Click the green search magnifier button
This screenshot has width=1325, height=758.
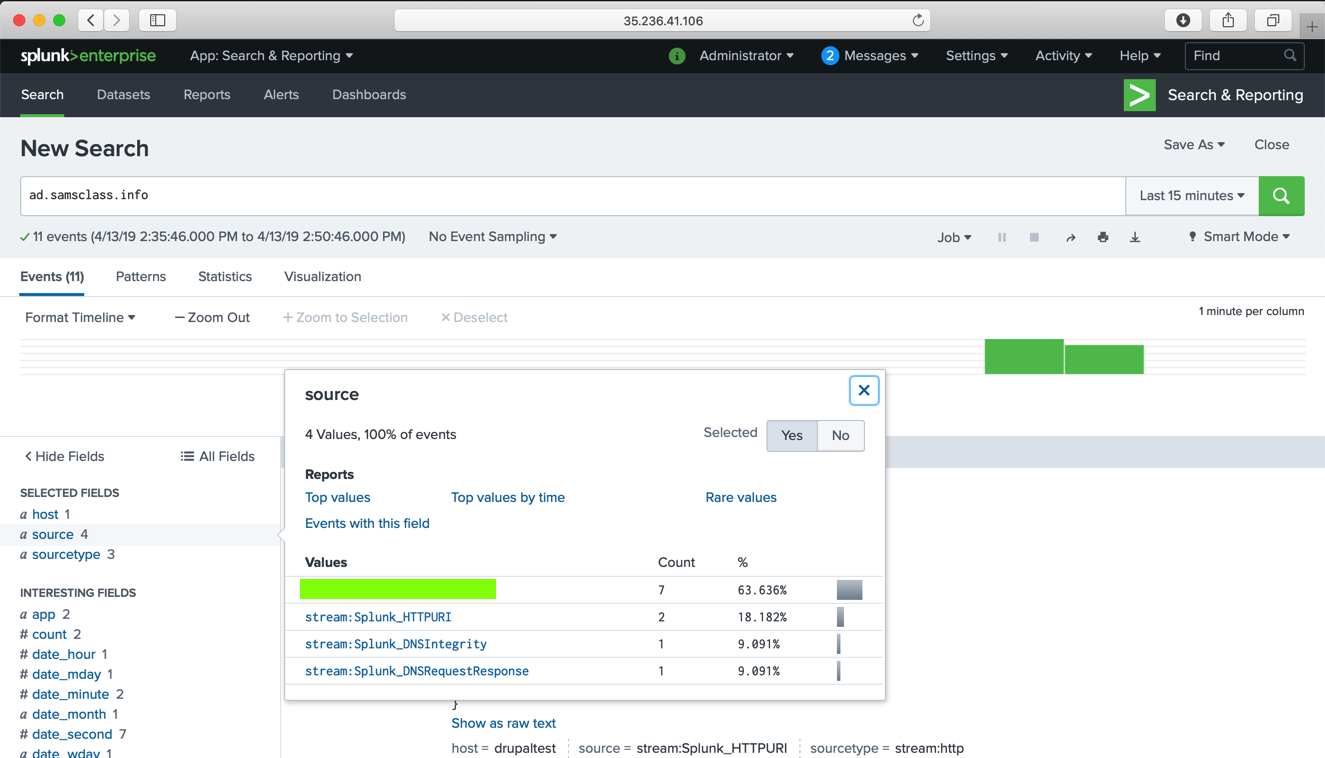point(1281,196)
